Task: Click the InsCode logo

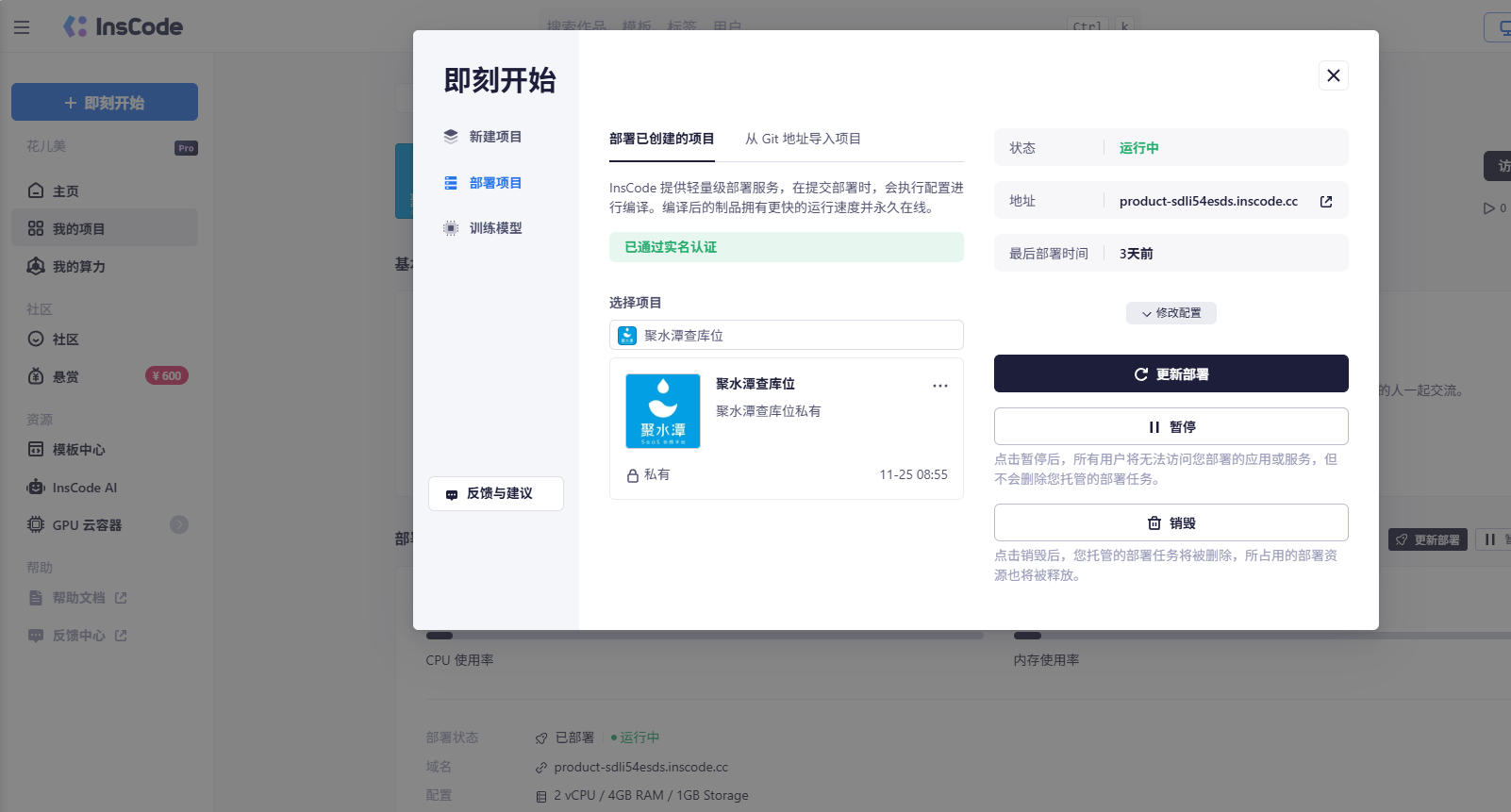Action: tap(123, 26)
